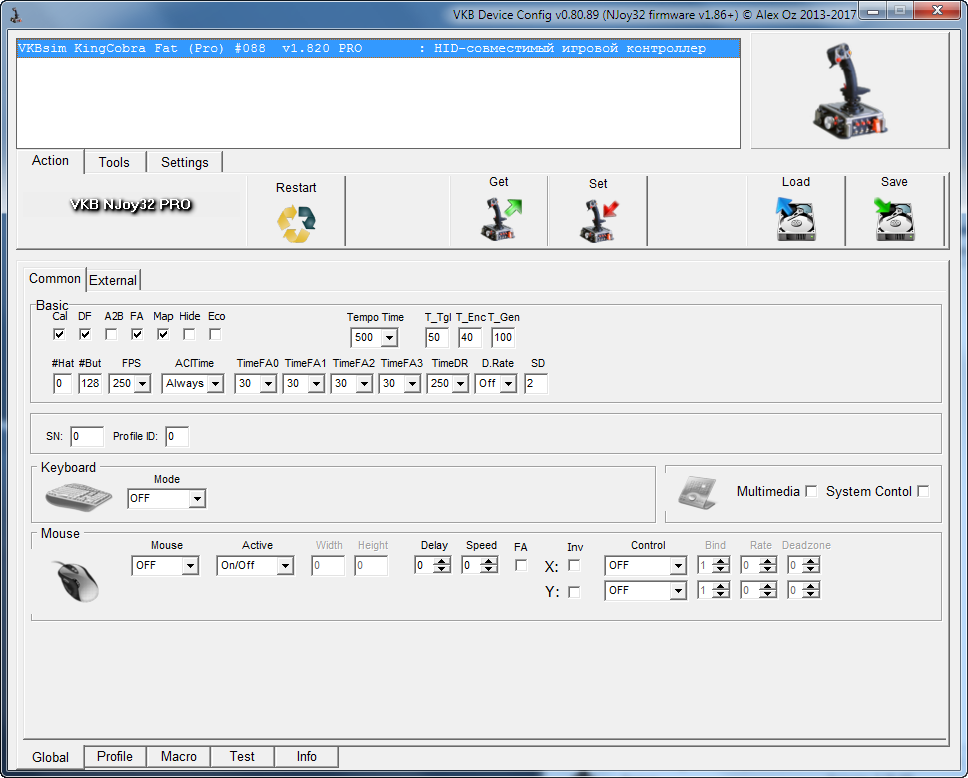
Task: Open the Keyboard Mode dropdown
Action: (x=197, y=498)
